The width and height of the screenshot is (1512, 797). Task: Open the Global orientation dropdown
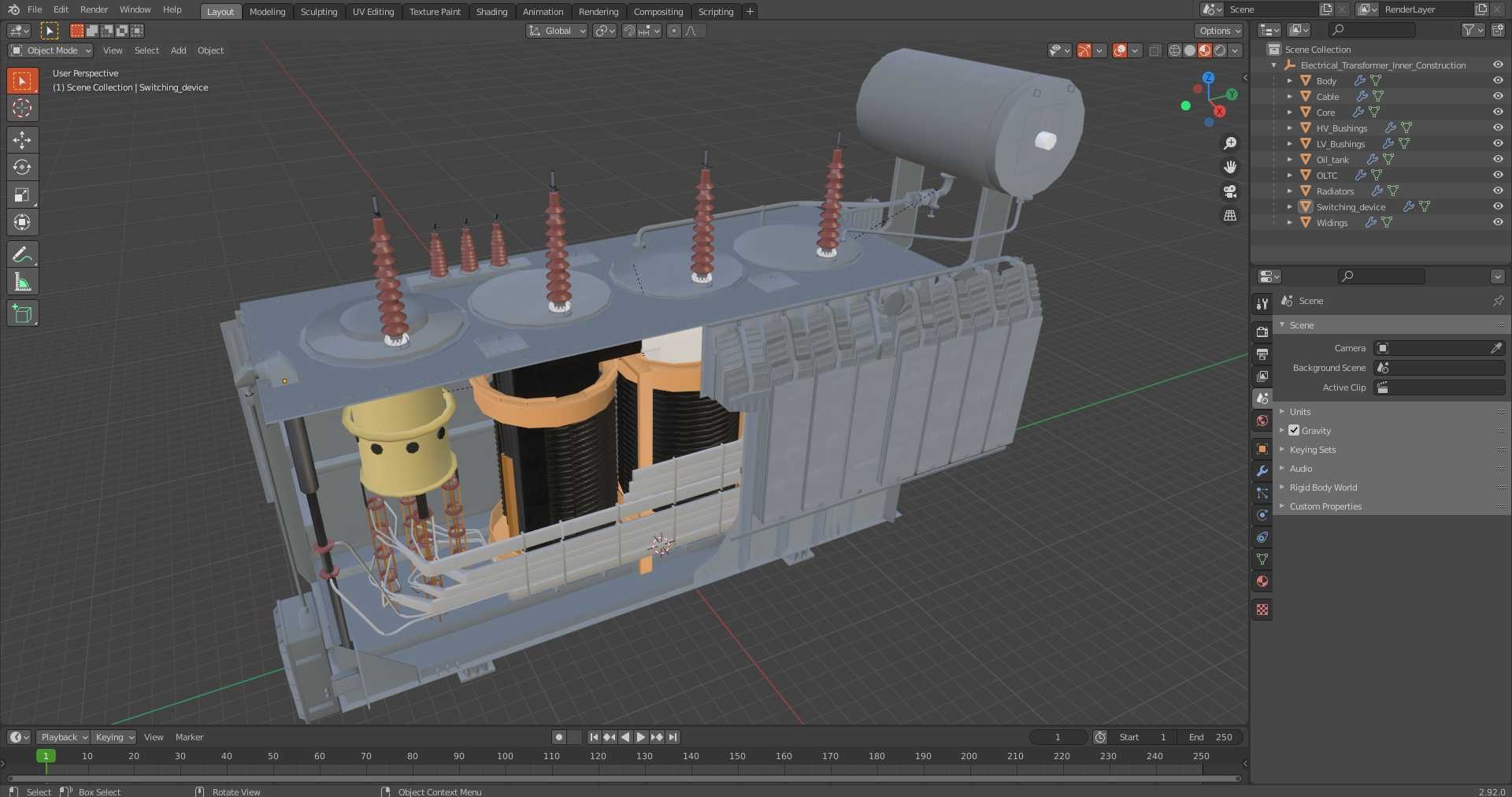(x=558, y=31)
